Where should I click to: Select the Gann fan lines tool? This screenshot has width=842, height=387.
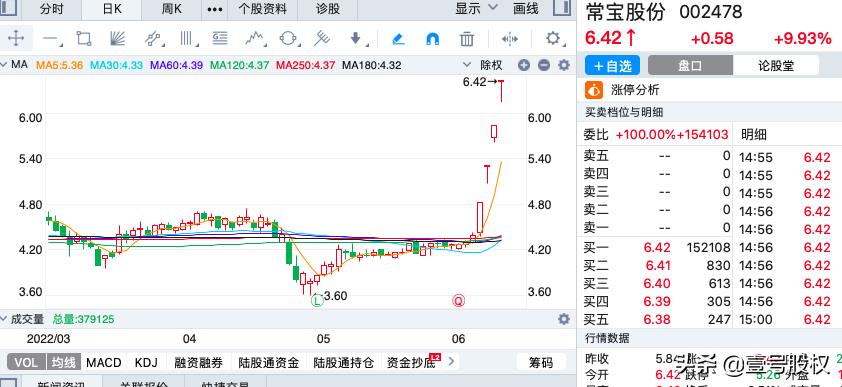(117, 39)
